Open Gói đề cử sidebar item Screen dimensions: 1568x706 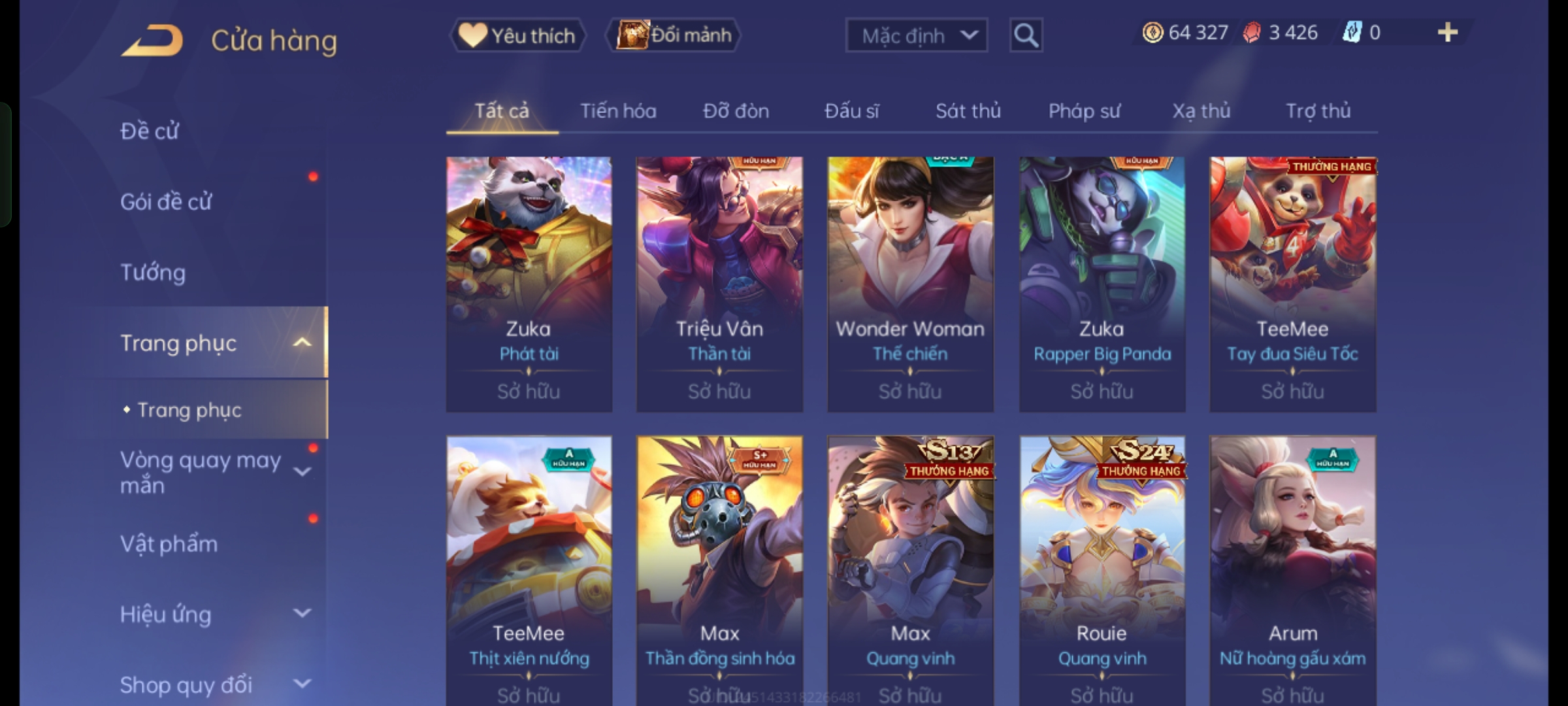click(166, 201)
